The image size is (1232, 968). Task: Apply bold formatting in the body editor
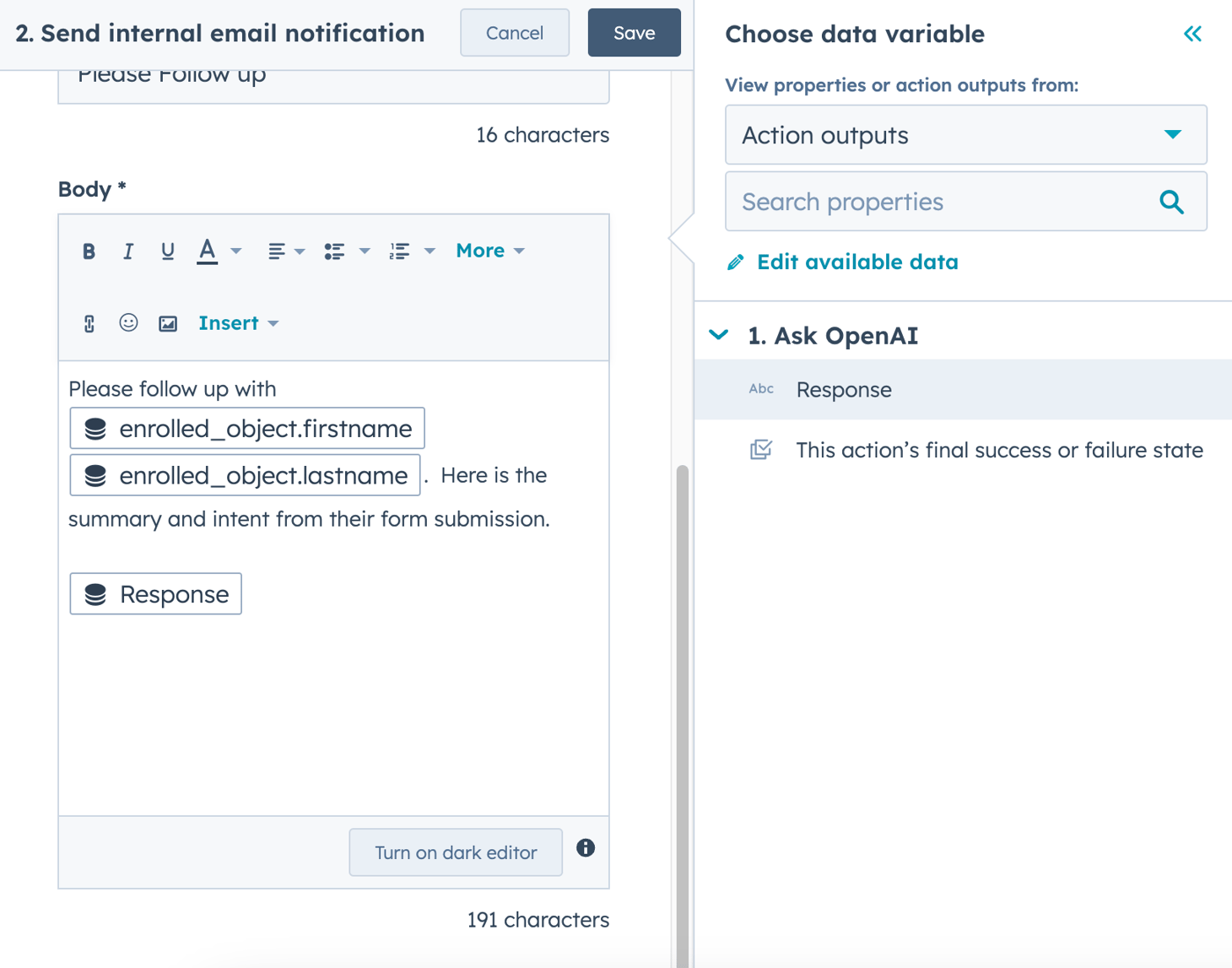pos(89,250)
